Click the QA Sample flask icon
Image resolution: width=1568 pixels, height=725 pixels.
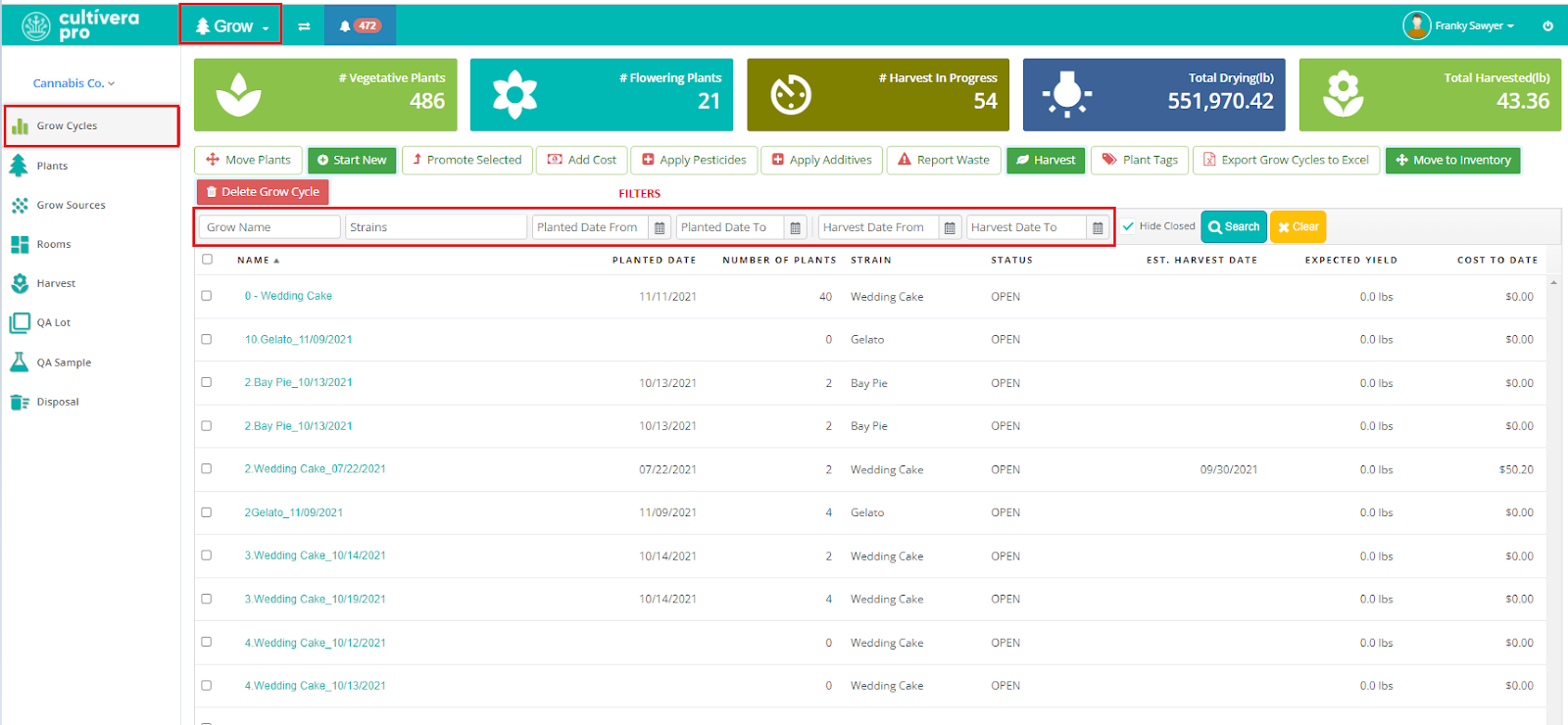tap(20, 362)
